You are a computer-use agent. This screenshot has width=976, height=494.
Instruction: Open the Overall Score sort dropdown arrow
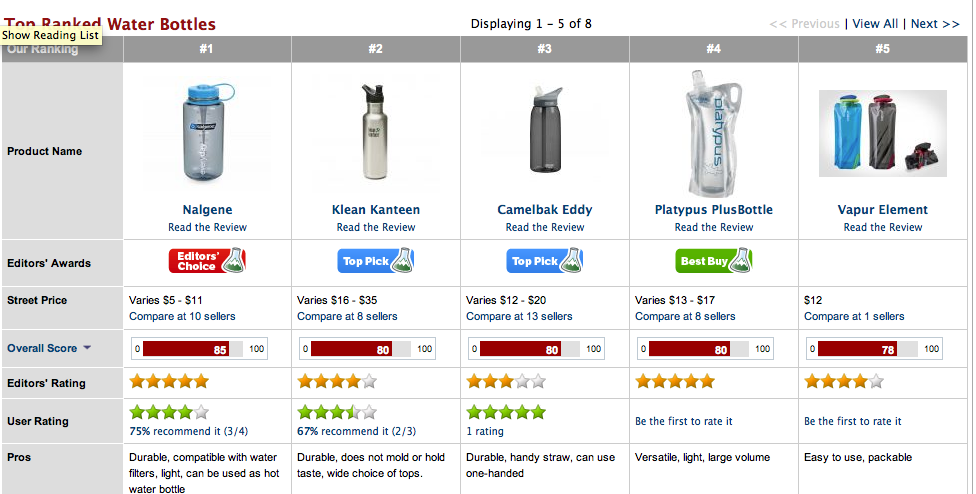coord(87,348)
